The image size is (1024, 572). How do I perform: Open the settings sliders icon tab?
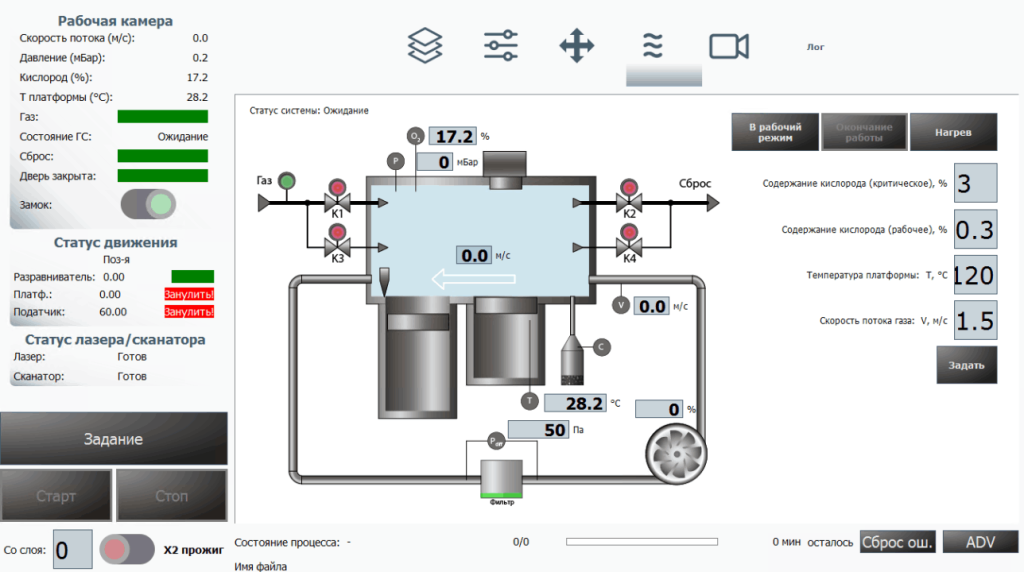(x=500, y=46)
